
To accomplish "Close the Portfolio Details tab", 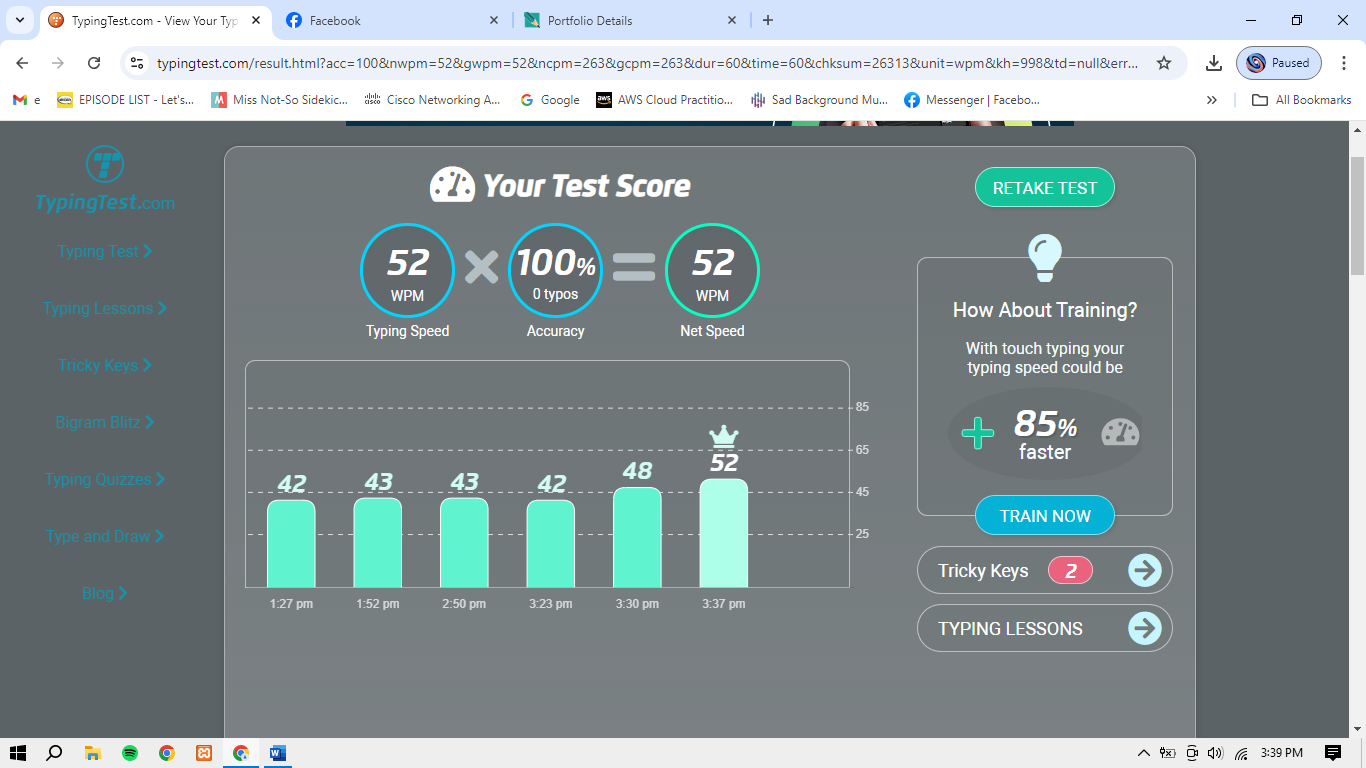I will (732, 20).
